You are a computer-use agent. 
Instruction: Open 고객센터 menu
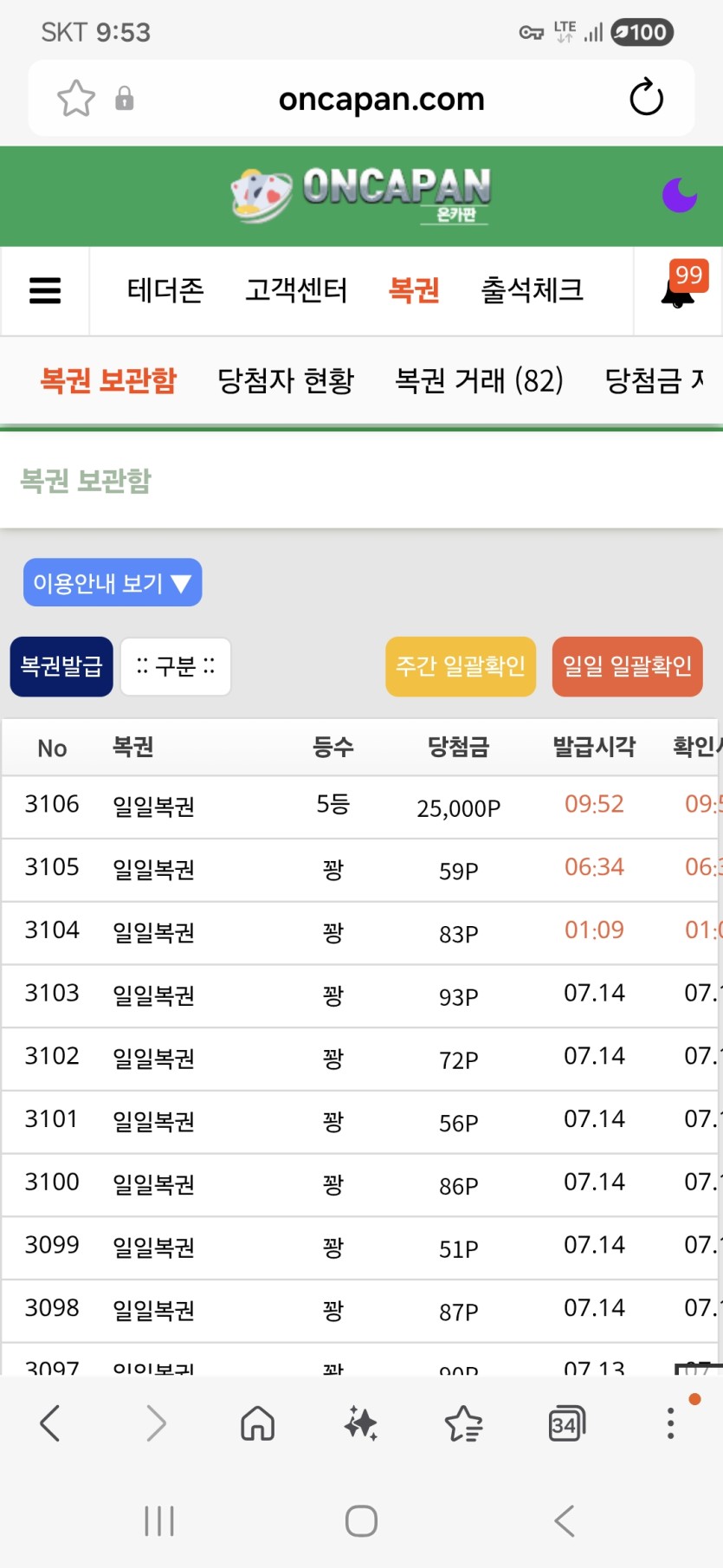click(x=296, y=290)
